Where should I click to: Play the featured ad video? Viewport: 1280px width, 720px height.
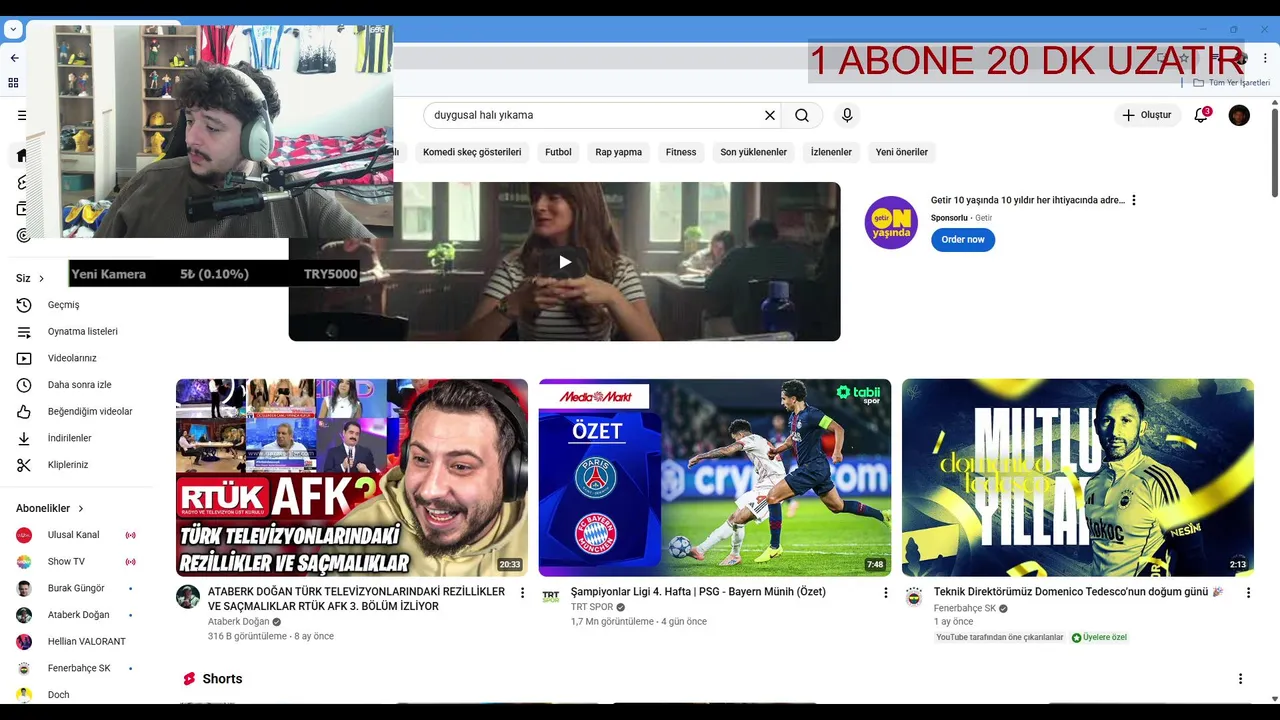click(x=564, y=262)
